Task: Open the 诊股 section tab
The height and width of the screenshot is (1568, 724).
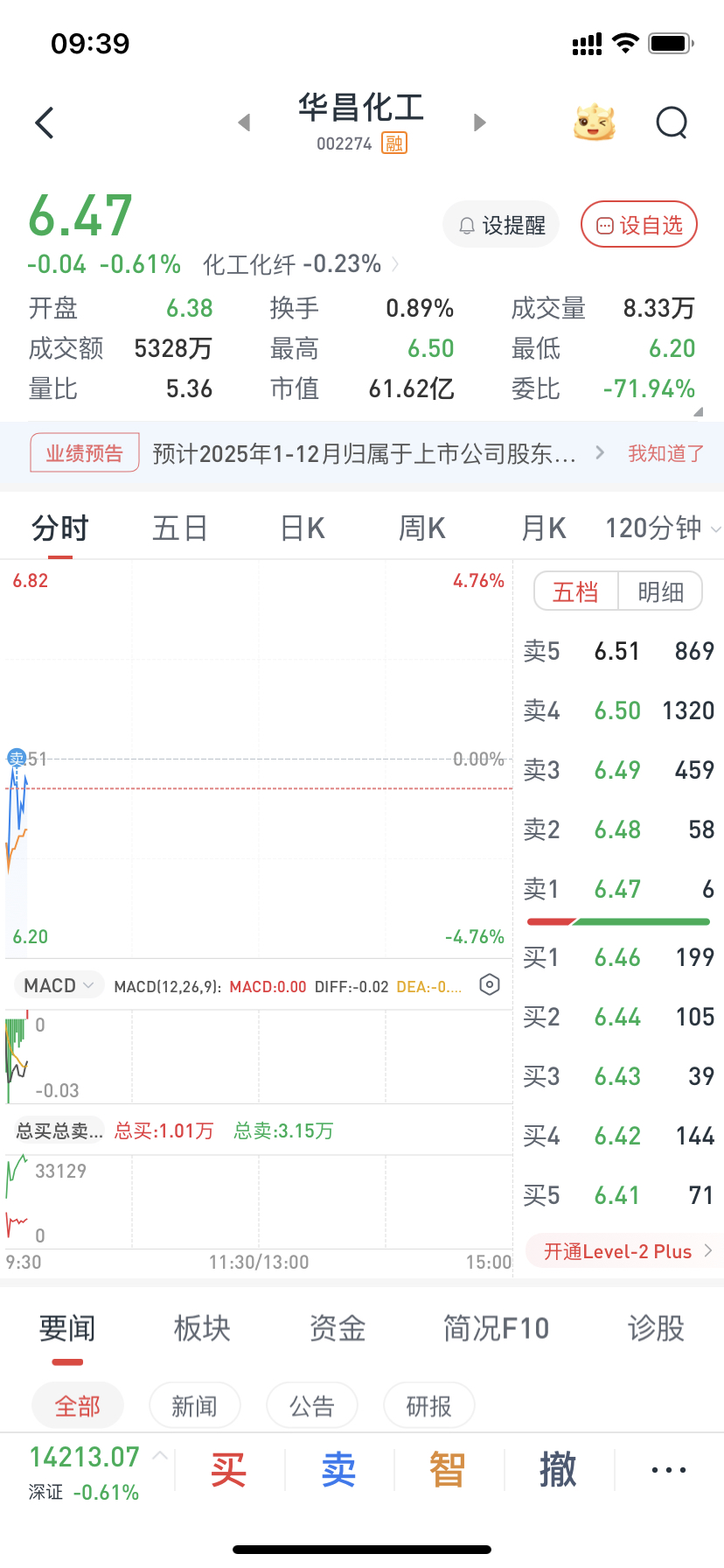Action: (656, 1328)
